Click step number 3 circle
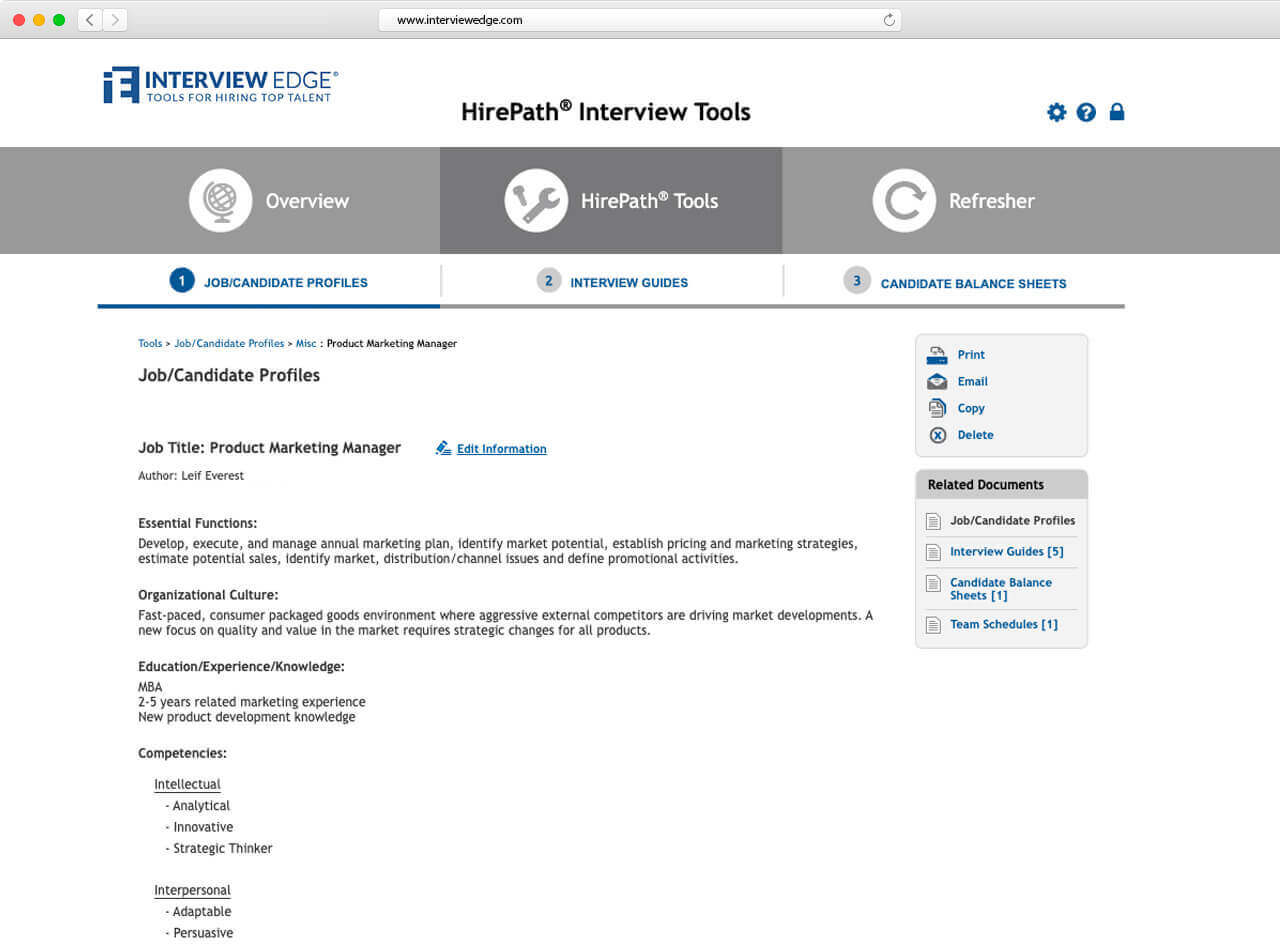 [x=856, y=281]
